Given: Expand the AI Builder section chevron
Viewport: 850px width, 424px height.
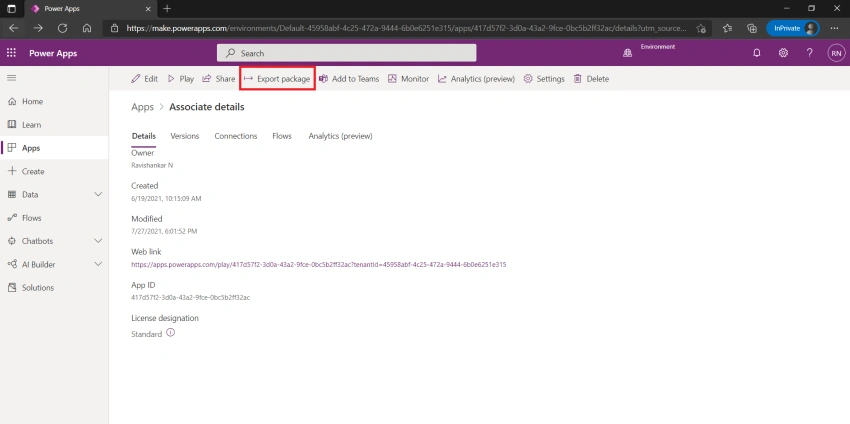Looking at the screenshot, I should click(98, 264).
